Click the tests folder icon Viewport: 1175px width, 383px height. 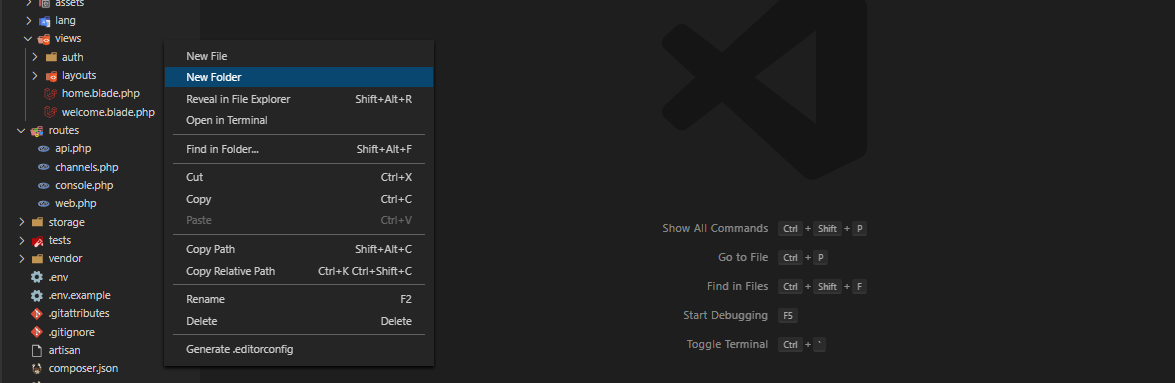[x=37, y=241]
